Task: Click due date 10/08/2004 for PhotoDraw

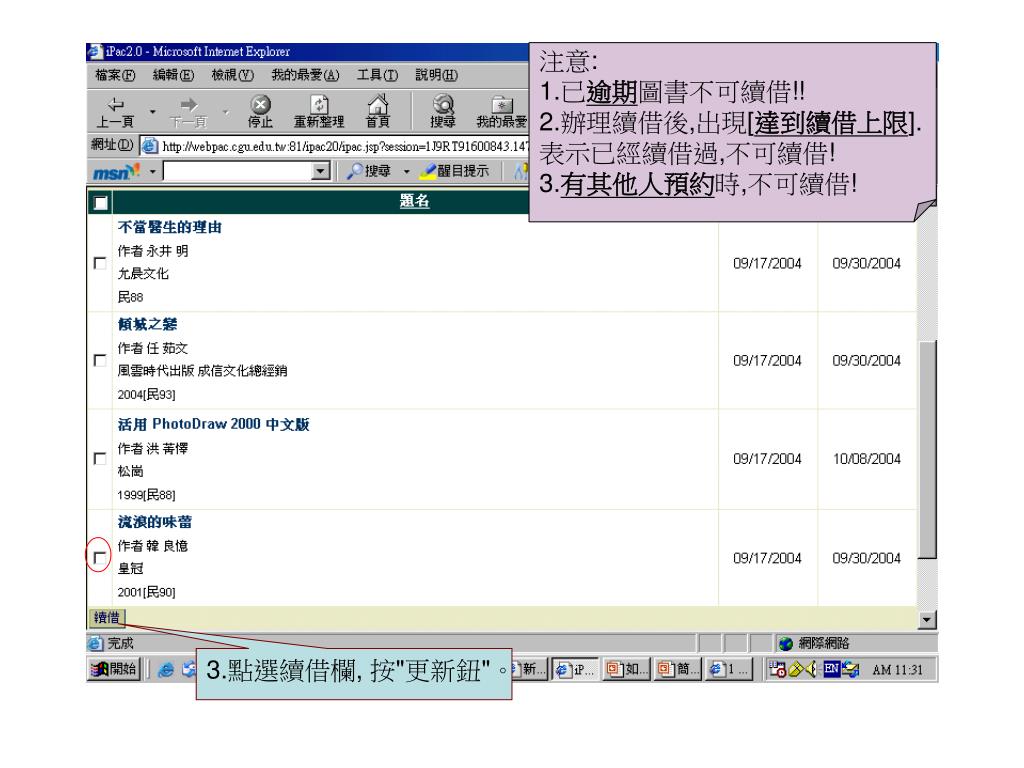Action: pyautogui.click(x=867, y=459)
